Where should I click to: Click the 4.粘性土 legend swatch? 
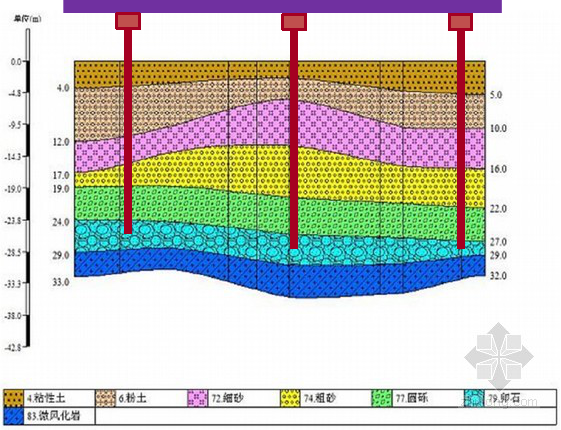pyautogui.click(x=14, y=398)
